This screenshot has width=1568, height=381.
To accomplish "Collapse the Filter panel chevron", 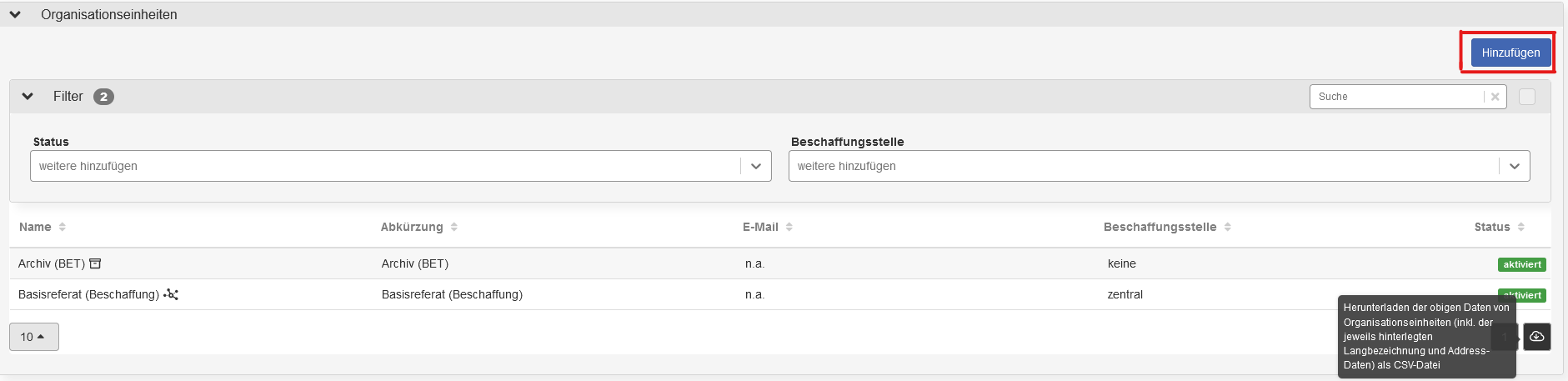I will (28, 97).
